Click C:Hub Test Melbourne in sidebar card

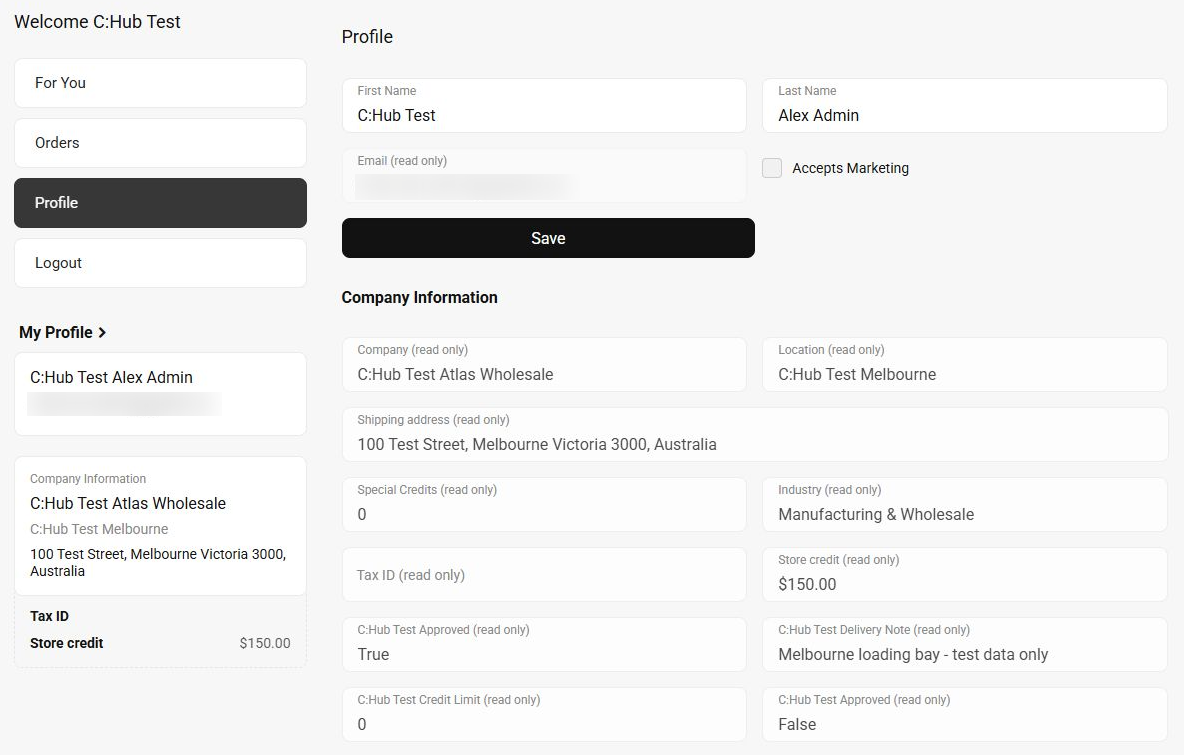[99, 529]
